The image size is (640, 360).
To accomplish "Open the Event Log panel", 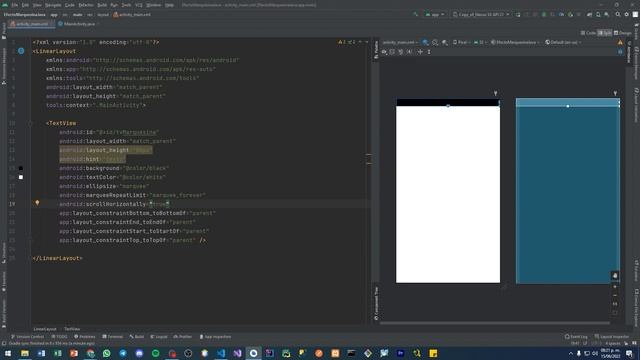I will [x=576, y=337].
